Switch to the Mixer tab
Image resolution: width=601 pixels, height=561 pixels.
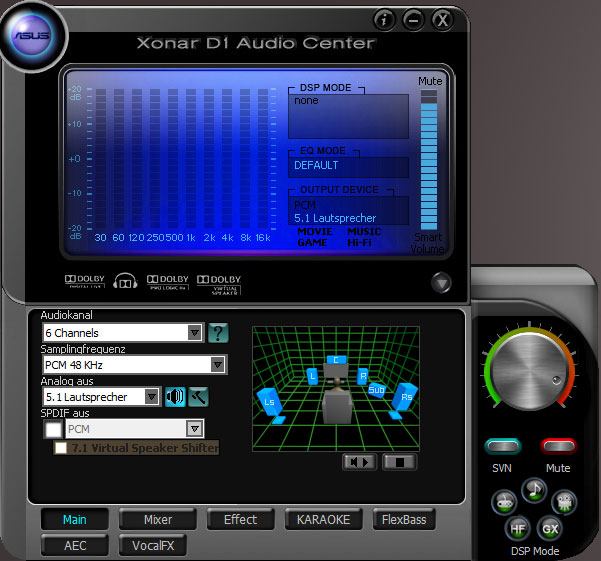(x=158, y=519)
